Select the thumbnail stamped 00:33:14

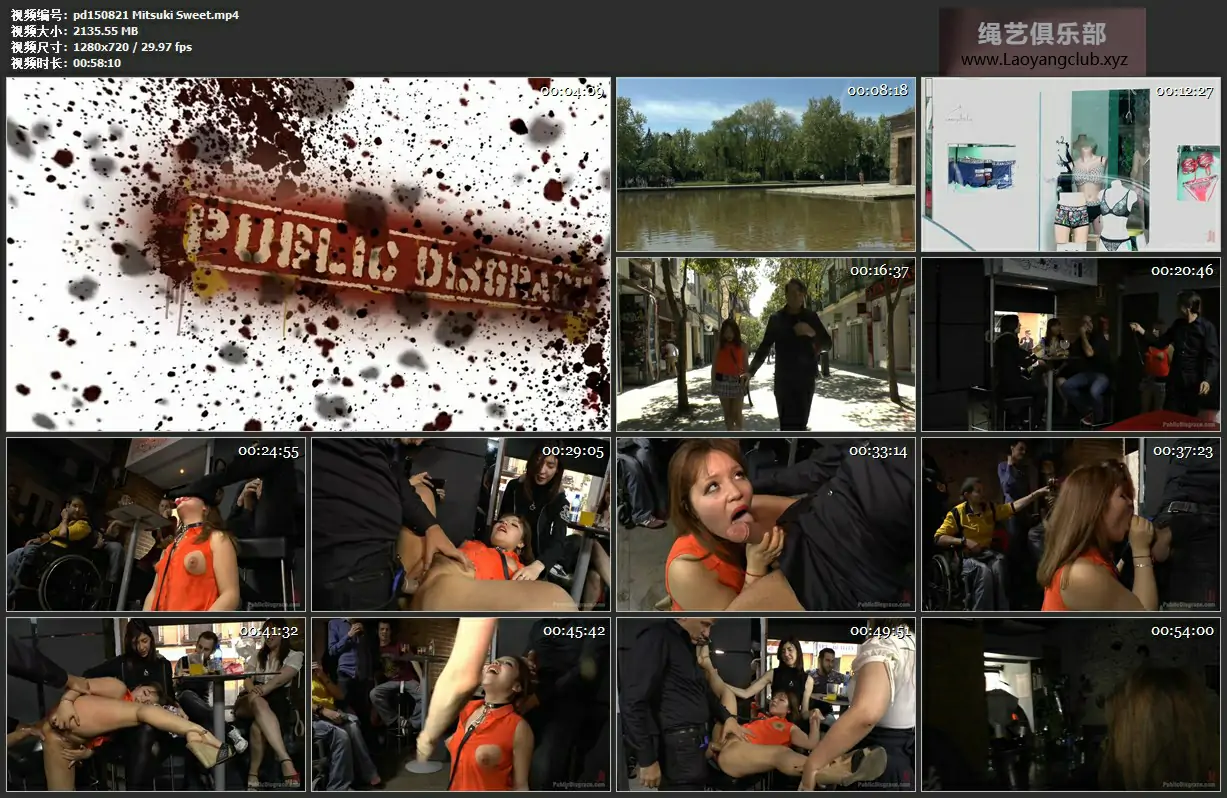click(x=765, y=524)
